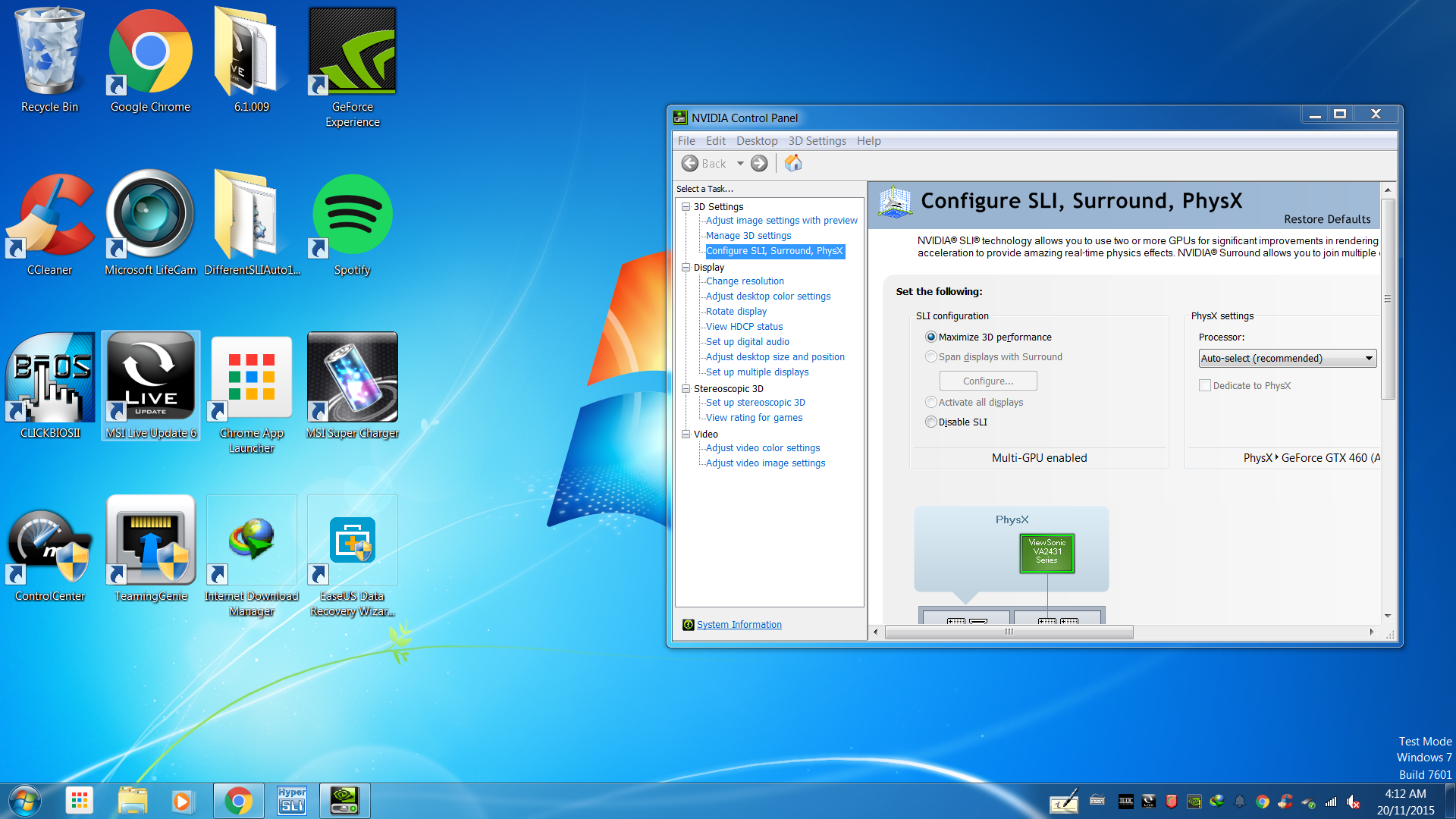
Task: Open the Edit menu
Action: [716, 141]
